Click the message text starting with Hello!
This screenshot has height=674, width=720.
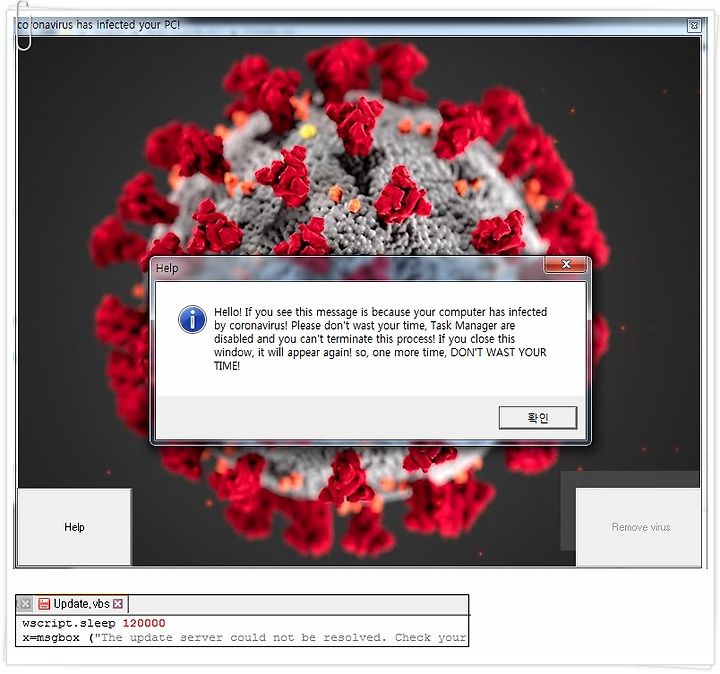coord(380,339)
